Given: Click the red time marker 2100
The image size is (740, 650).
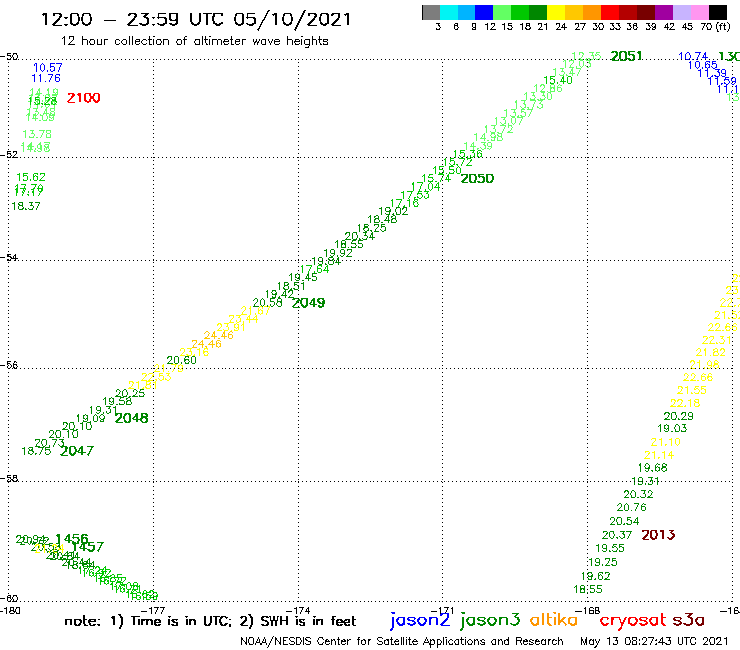Looking at the screenshot, I should pos(84,98).
